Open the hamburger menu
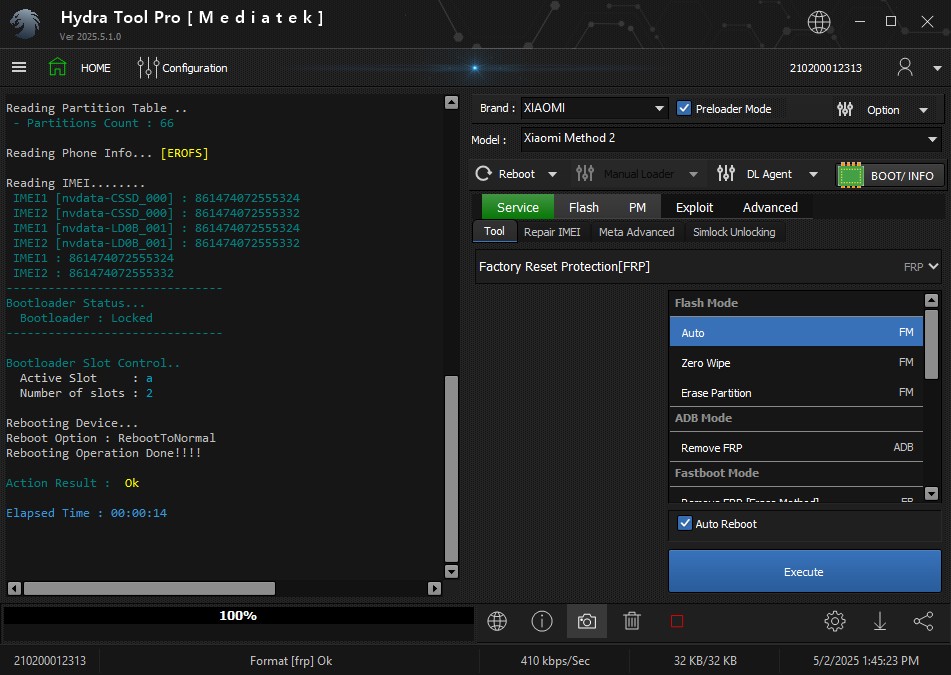This screenshot has width=951, height=675. (x=19, y=67)
